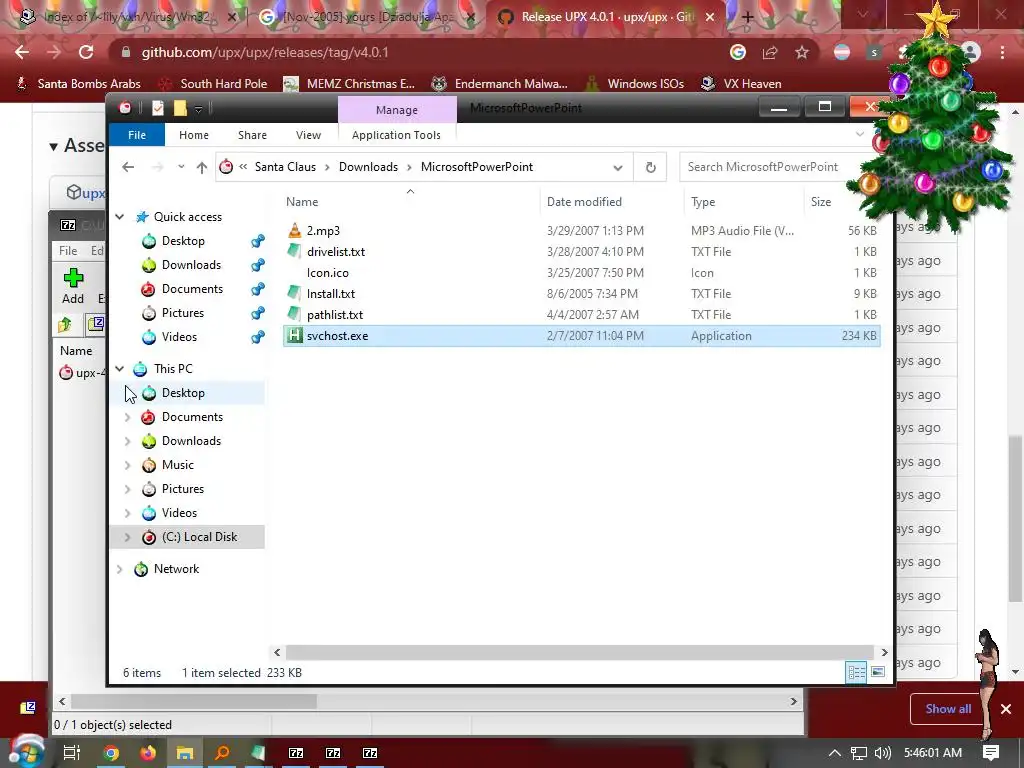Click the Downloads breadcrumb in address bar
The width and height of the screenshot is (1024, 768).
pyautogui.click(x=368, y=167)
